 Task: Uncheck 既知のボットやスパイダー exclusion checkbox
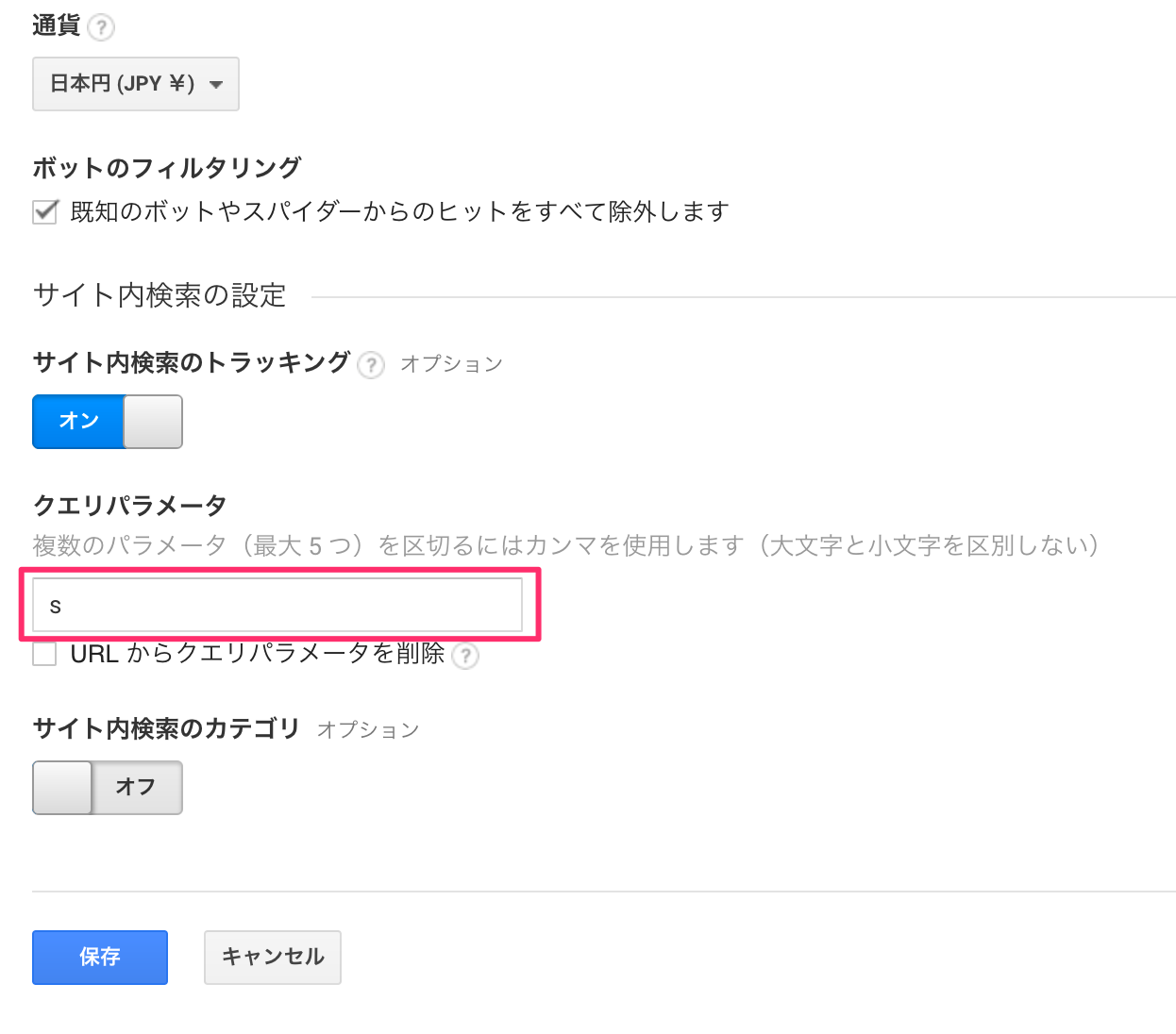click(43, 211)
